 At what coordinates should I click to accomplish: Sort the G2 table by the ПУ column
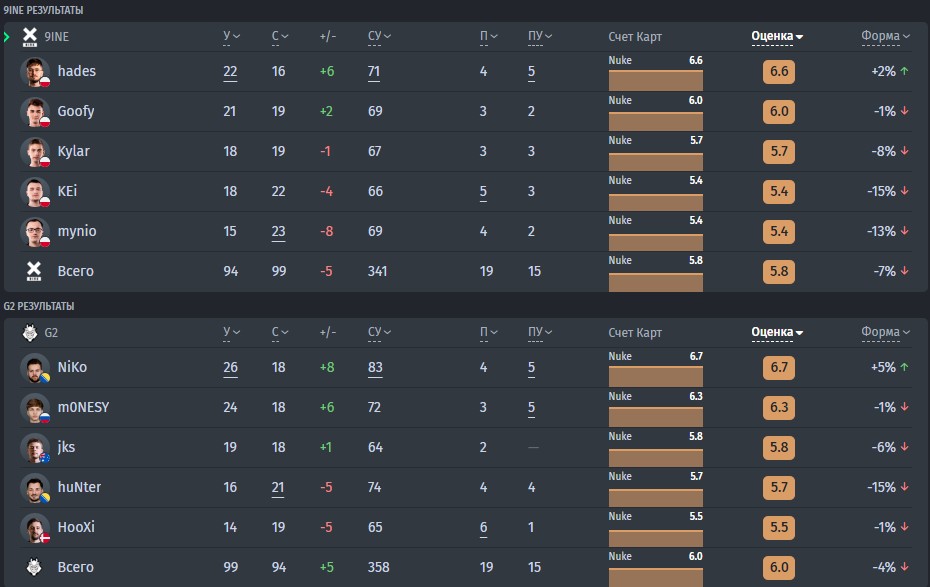point(540,332)
